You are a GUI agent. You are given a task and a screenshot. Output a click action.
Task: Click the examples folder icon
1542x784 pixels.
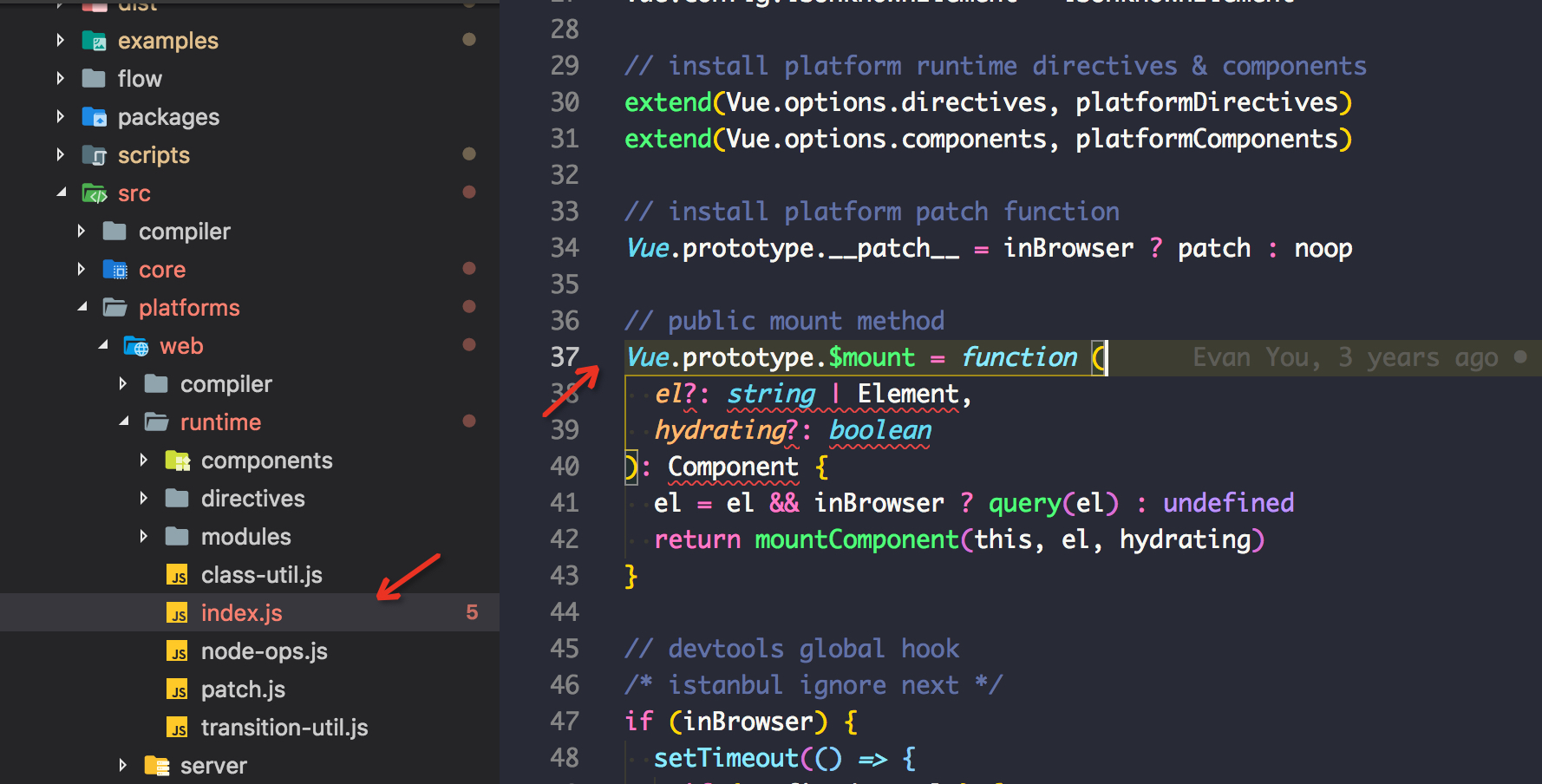coord(94,40)
